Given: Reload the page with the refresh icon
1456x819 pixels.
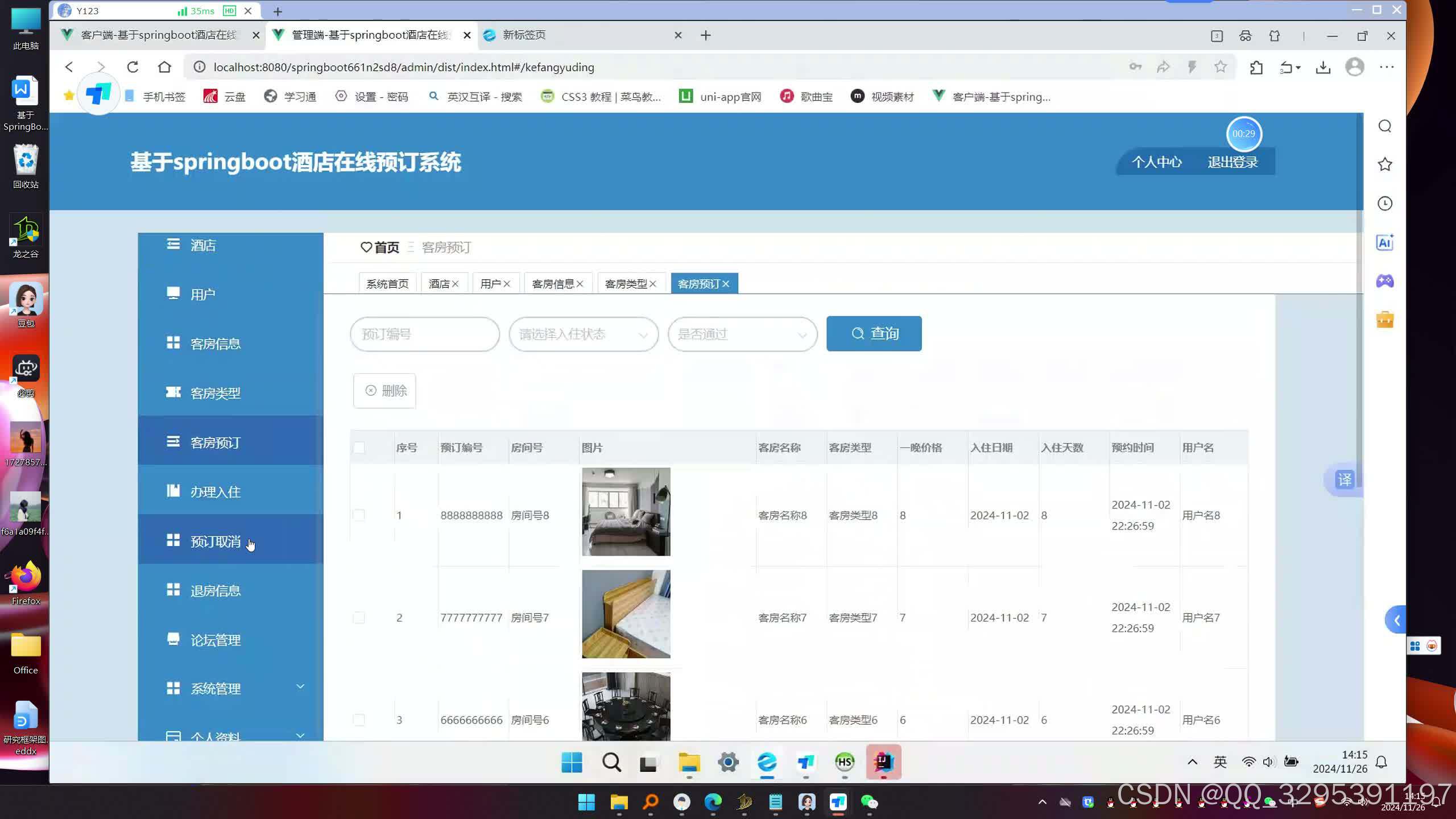Looking at the screenshot, I should click(x=133, y=67).
